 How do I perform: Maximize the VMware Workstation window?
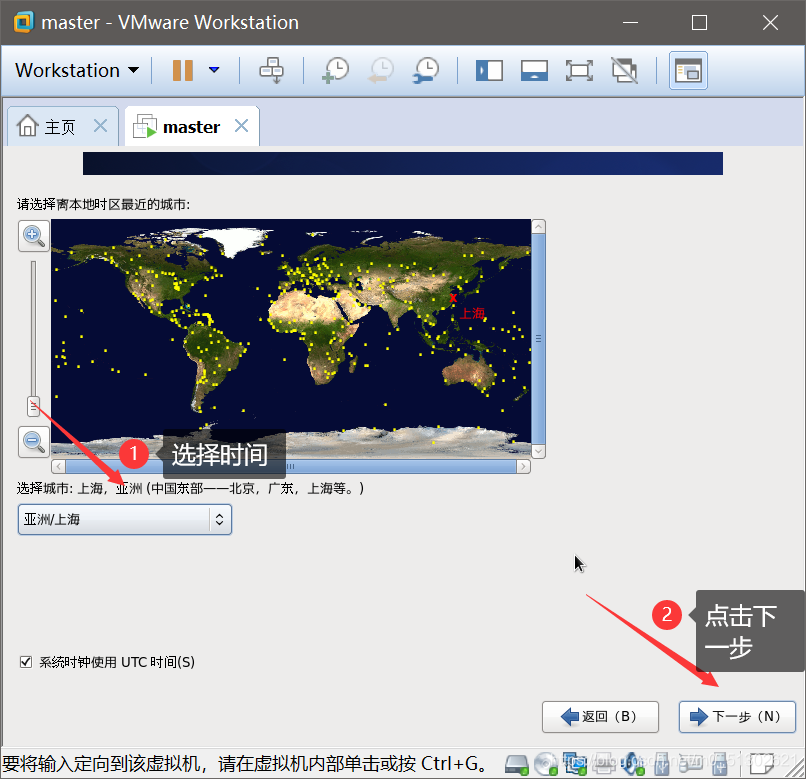[x=699, y=23]
